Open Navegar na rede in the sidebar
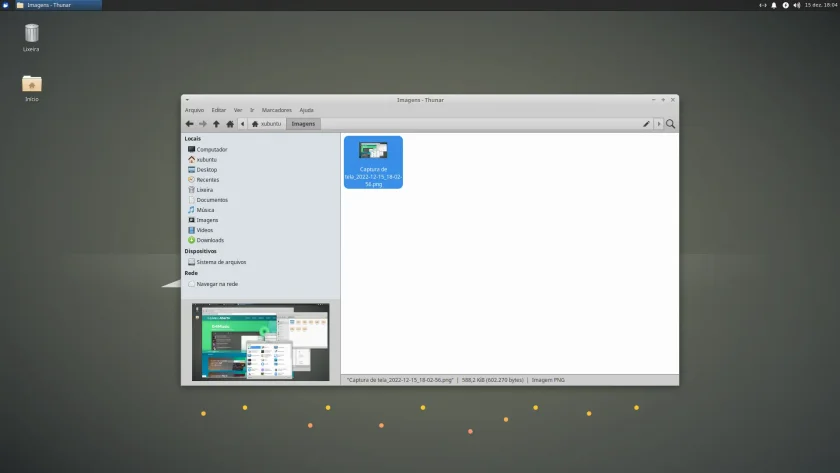 [217, 284]
